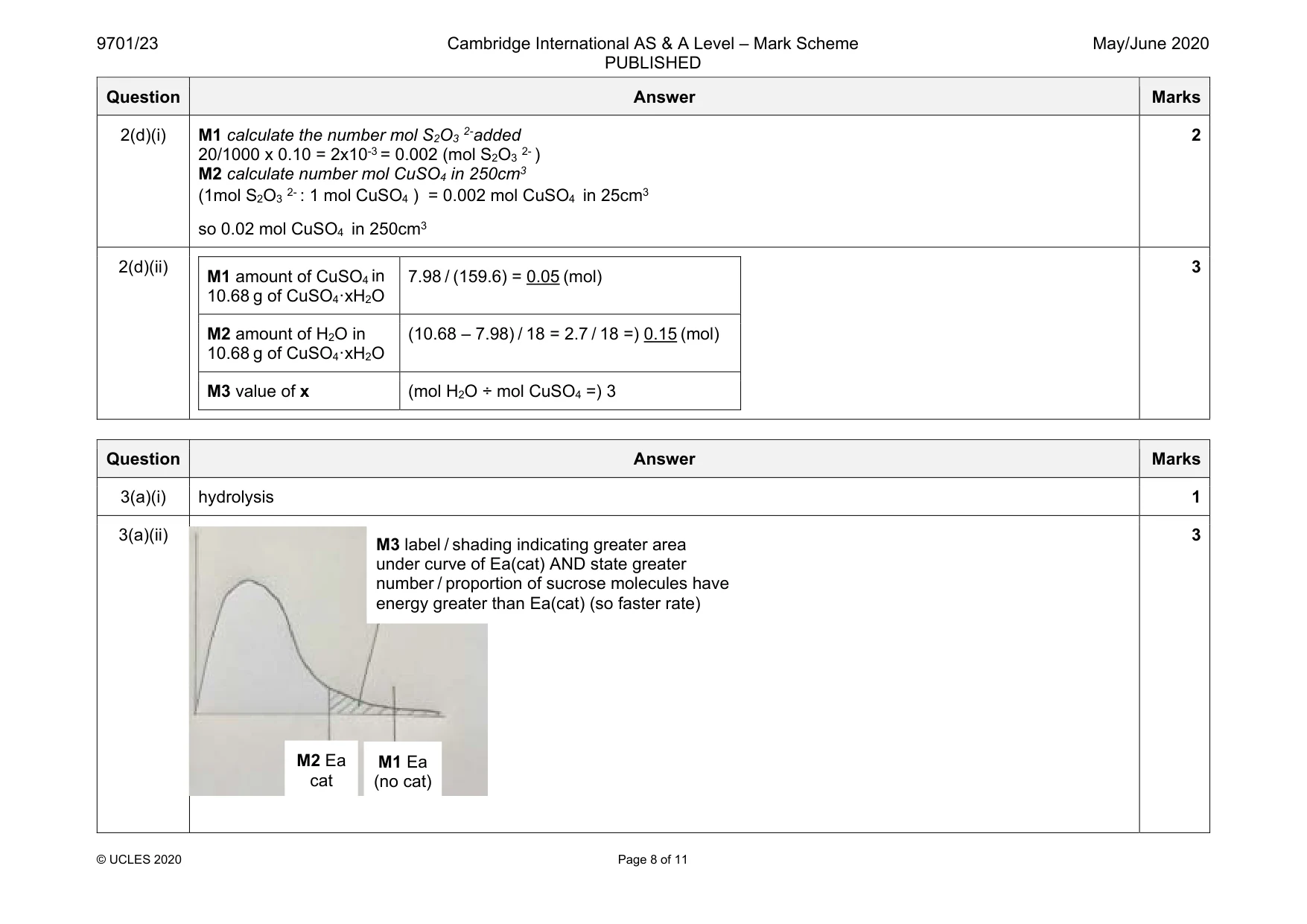The width and height of the screenshot is (1307, 924).
Task: Click question number 3(a)(ii)
Action: tap(143, 535)
